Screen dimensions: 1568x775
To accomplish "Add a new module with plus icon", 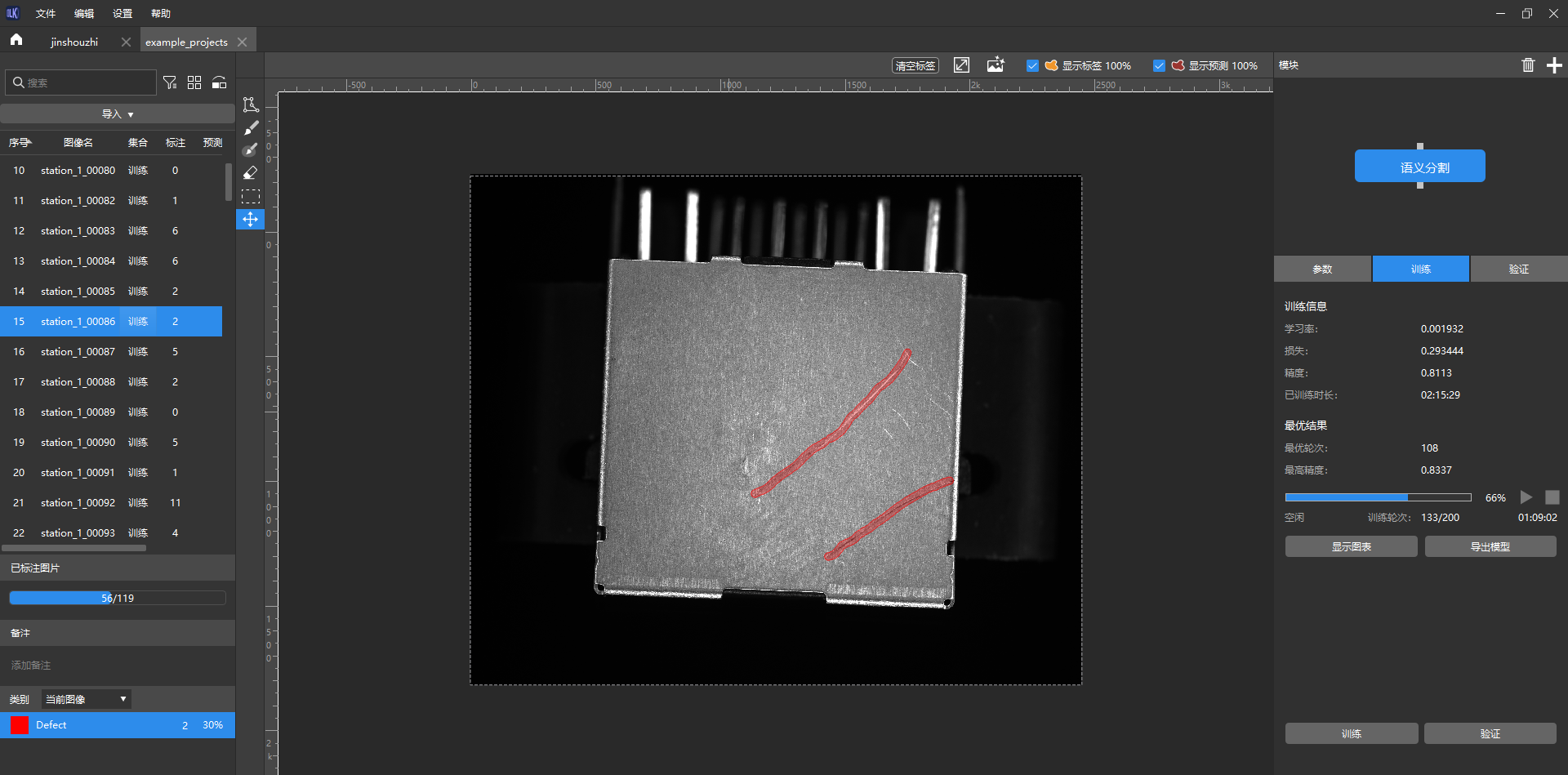I will pos(1554,65).
